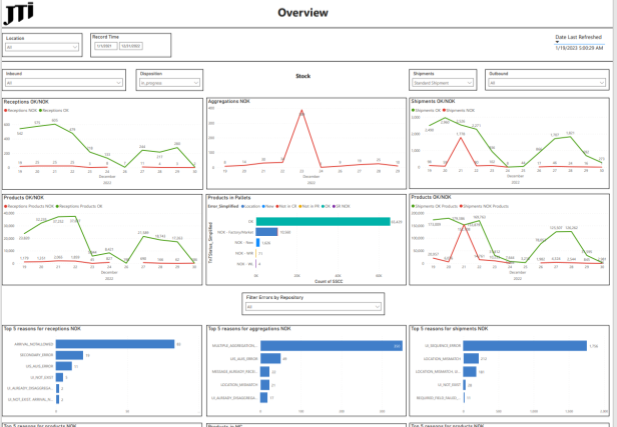Click the Shipments OK Products legend entry
This screenshot has height=427, width=617.
click(x=434, y=206)
